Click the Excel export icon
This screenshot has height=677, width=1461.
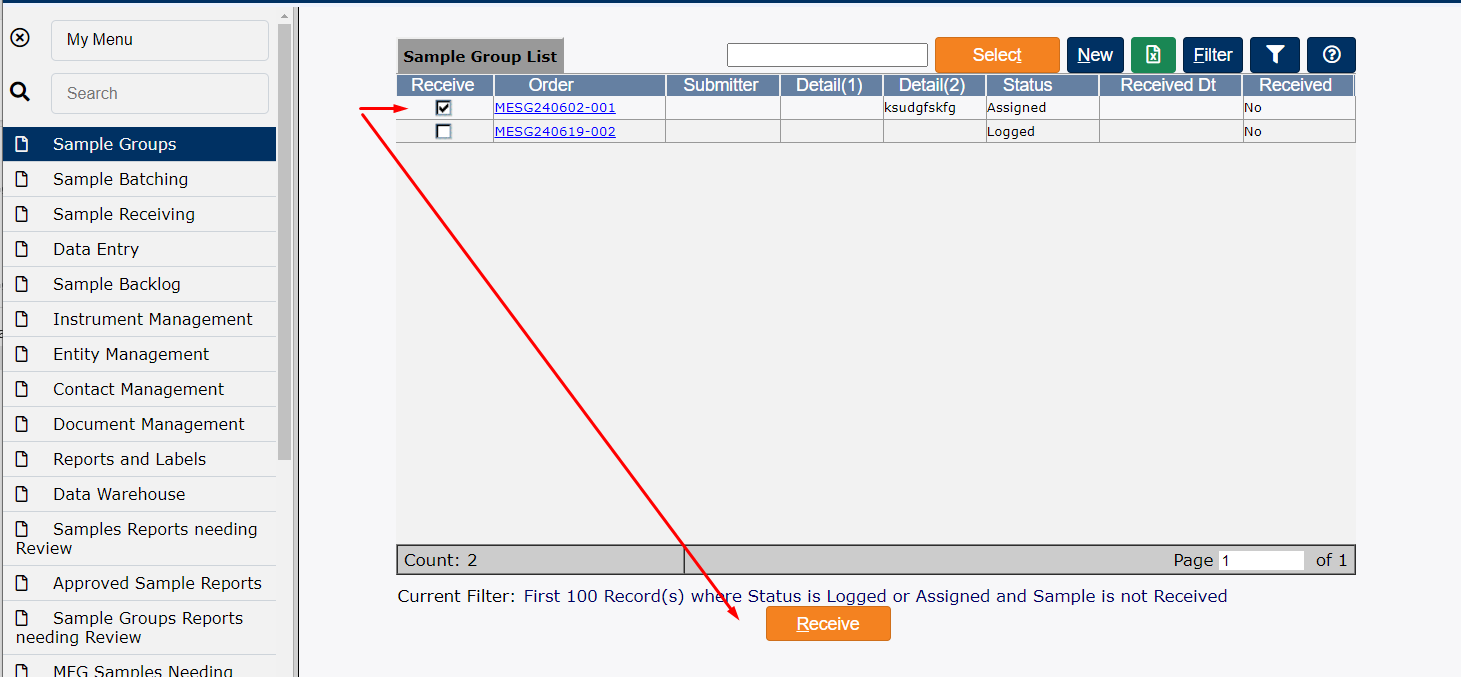[x=1153, y=55]
